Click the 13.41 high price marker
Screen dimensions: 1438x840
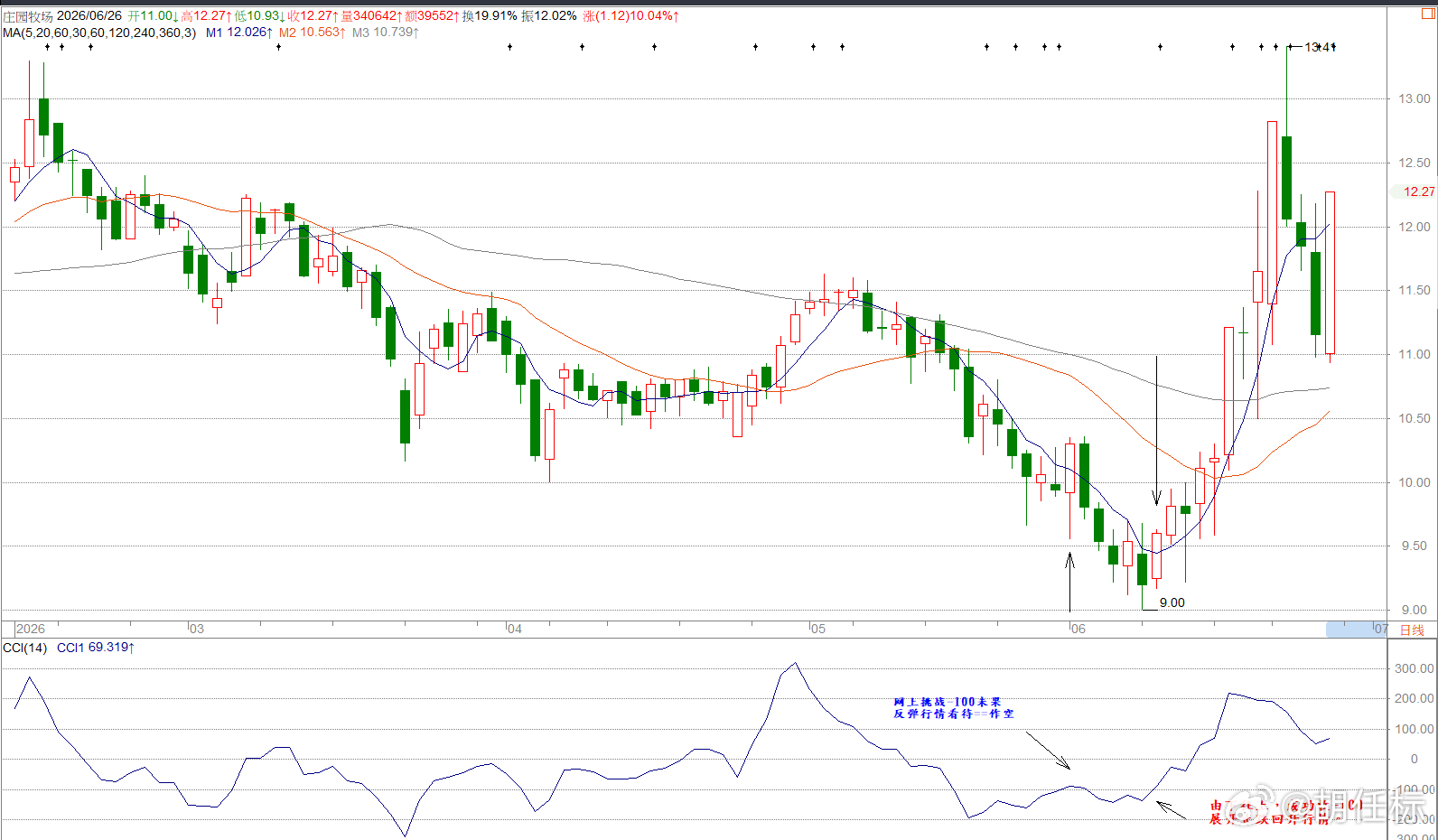[1320, 47]
